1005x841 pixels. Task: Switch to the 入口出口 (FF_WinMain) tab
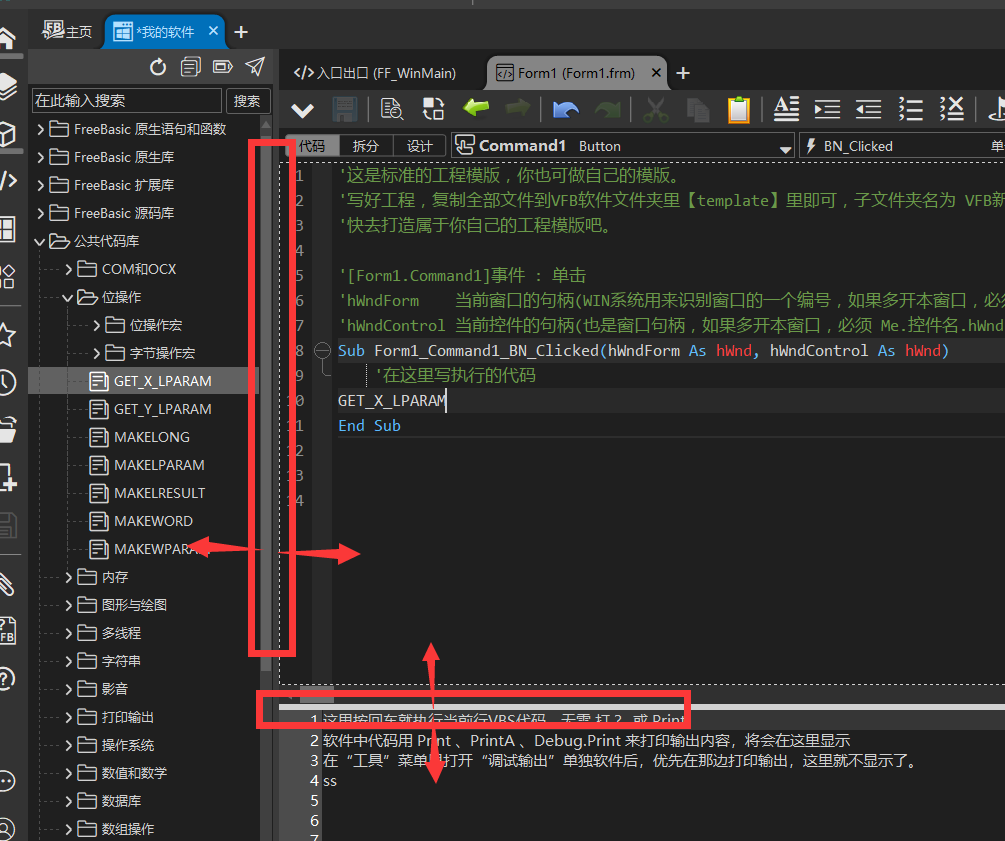(x=376, y=73)
